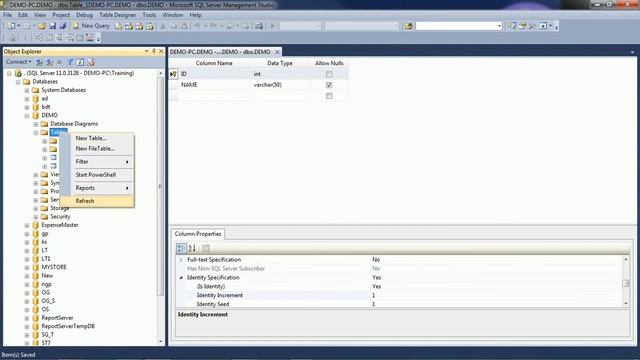
Task: Open the Relationships designer icon
Action: pyautogui.click(x=39, y=38)
